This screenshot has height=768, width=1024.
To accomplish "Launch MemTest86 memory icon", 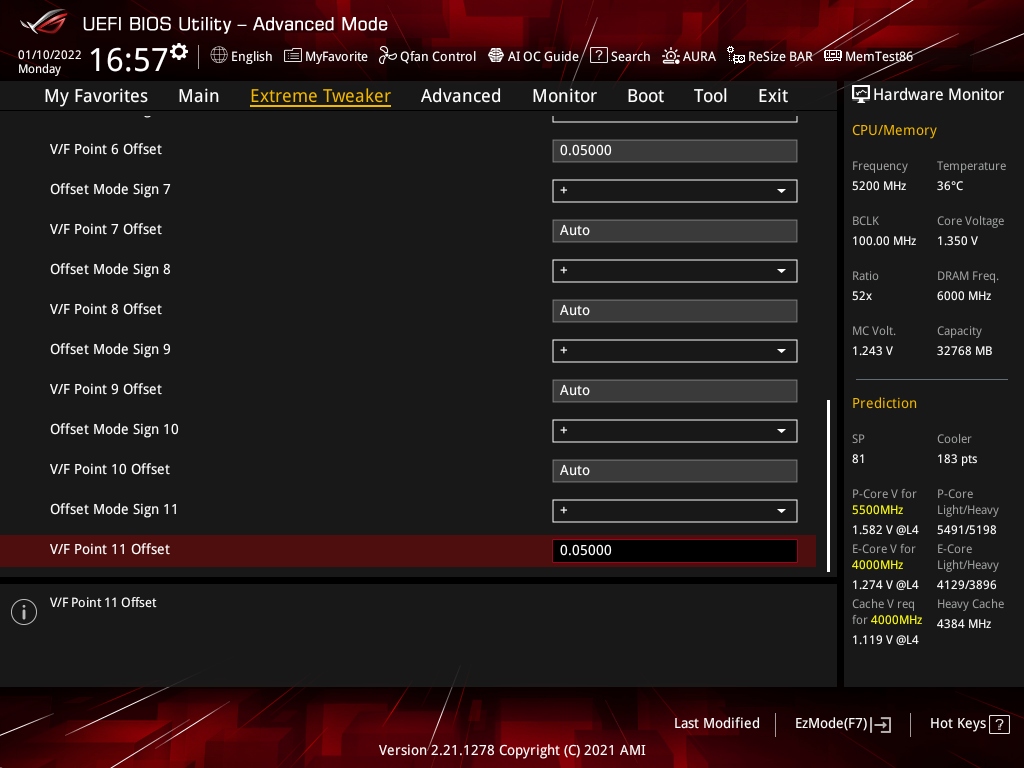I will 833,56.
